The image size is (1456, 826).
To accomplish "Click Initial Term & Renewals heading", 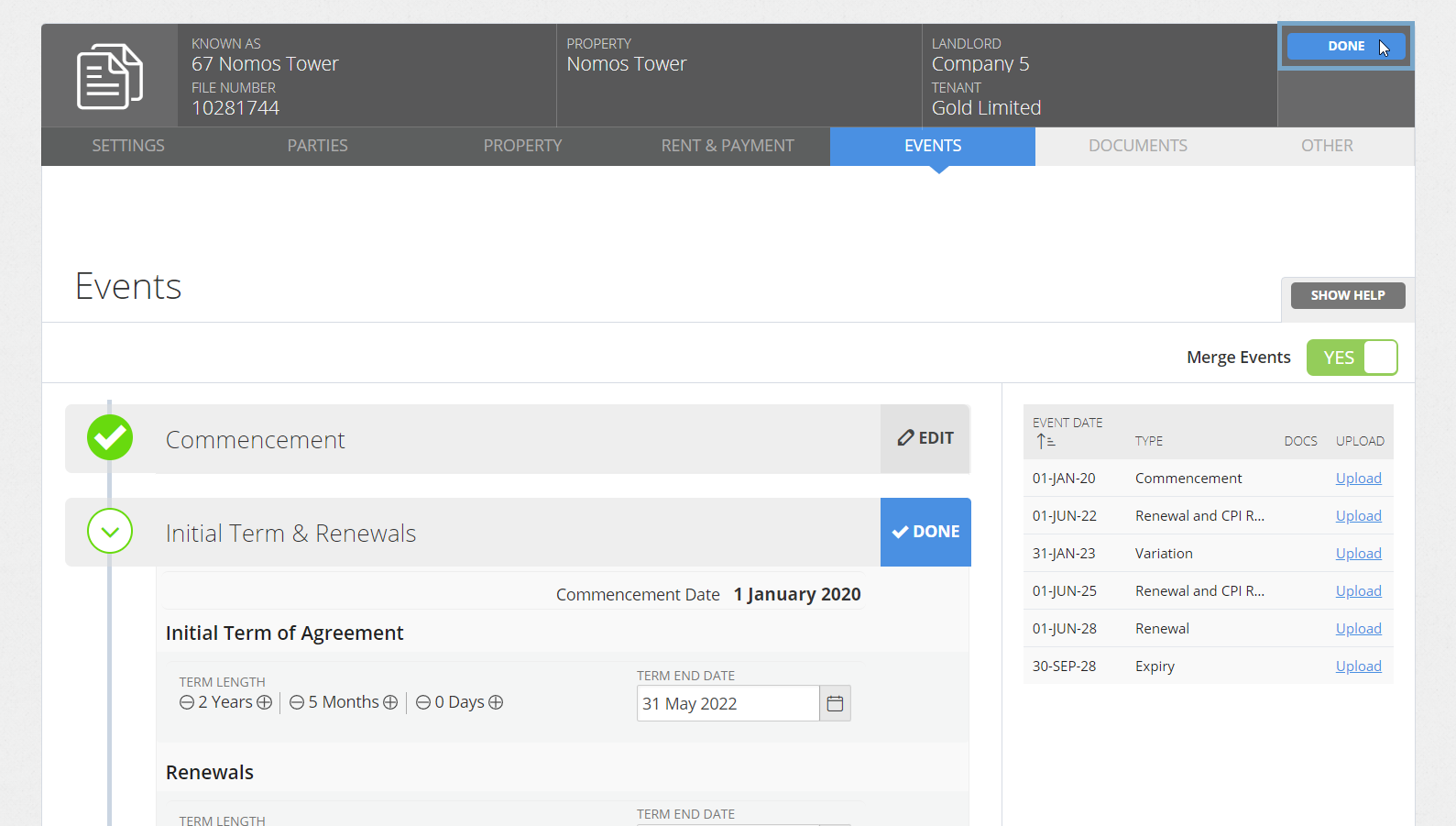I will coord(290,534).
